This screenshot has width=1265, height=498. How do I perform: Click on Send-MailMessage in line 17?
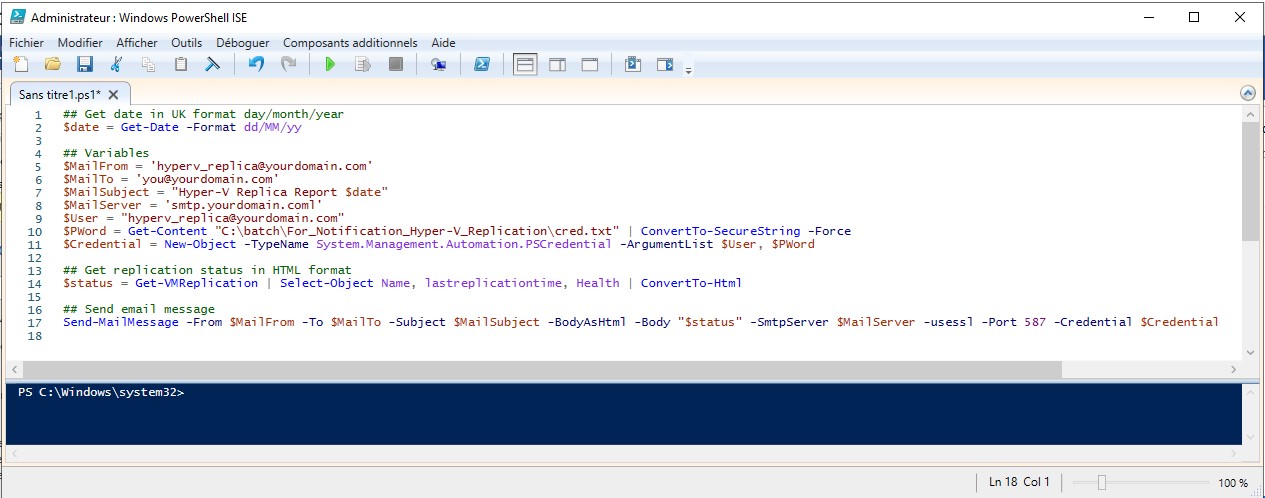tap(121, 322)
